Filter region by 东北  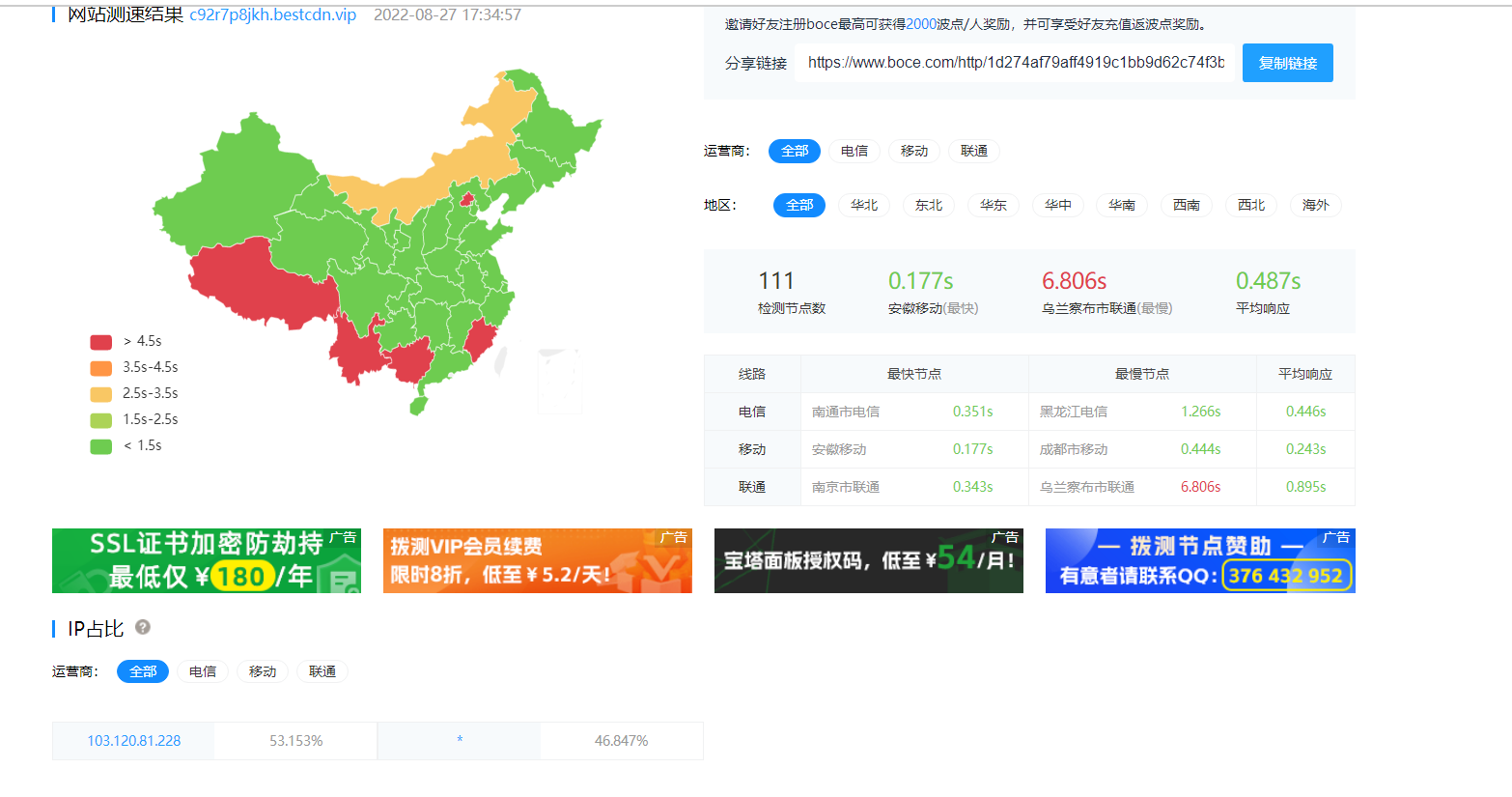[x=928, y=206]
